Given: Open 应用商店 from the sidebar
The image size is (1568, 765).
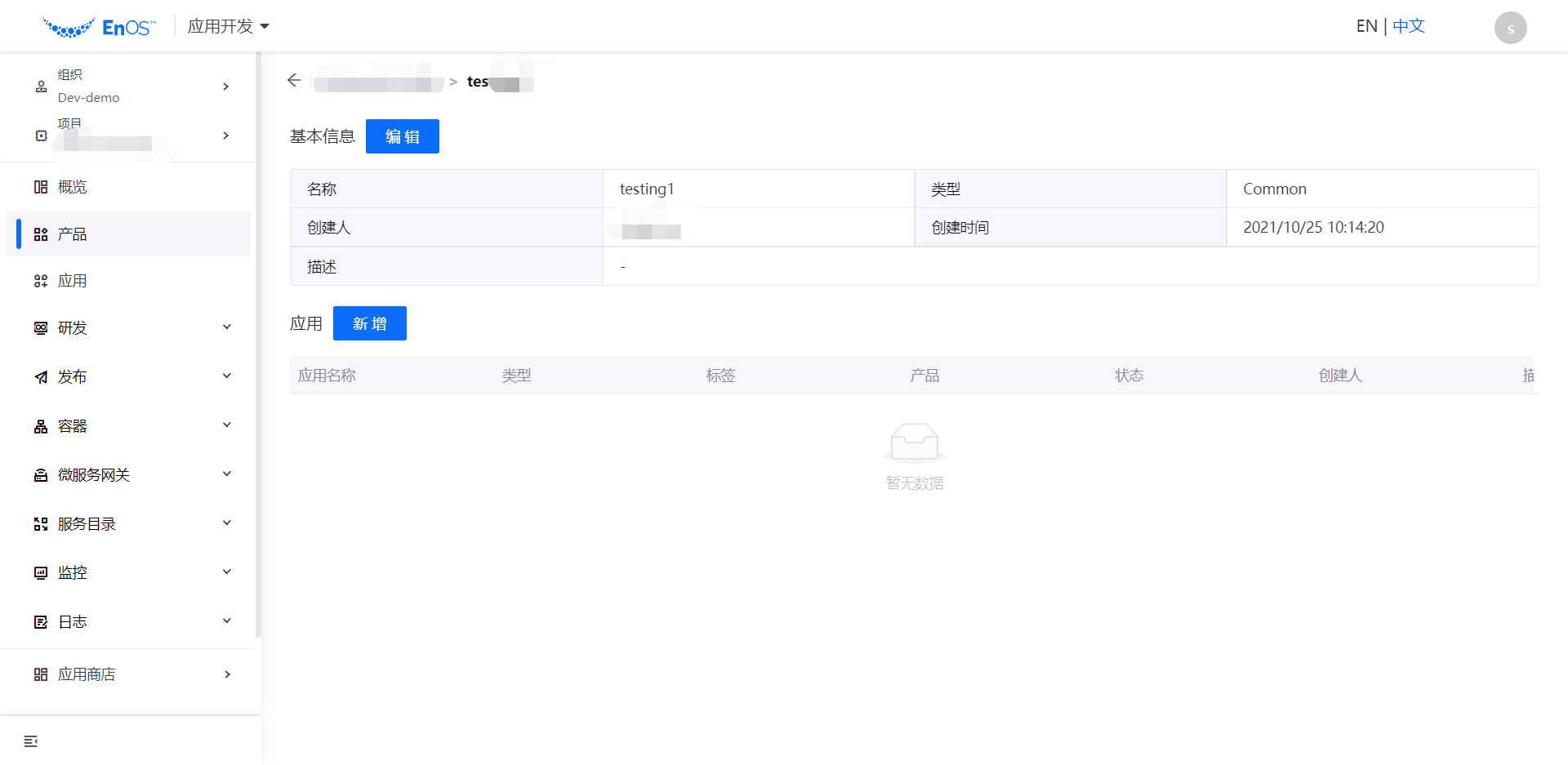Looking at the screenshot, I should pos(87,674).
